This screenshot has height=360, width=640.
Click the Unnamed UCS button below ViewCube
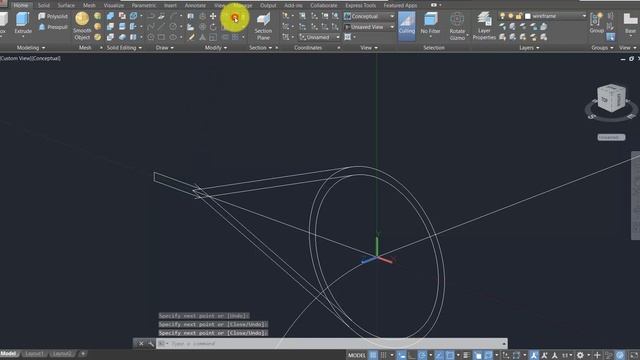pos(611,138)
